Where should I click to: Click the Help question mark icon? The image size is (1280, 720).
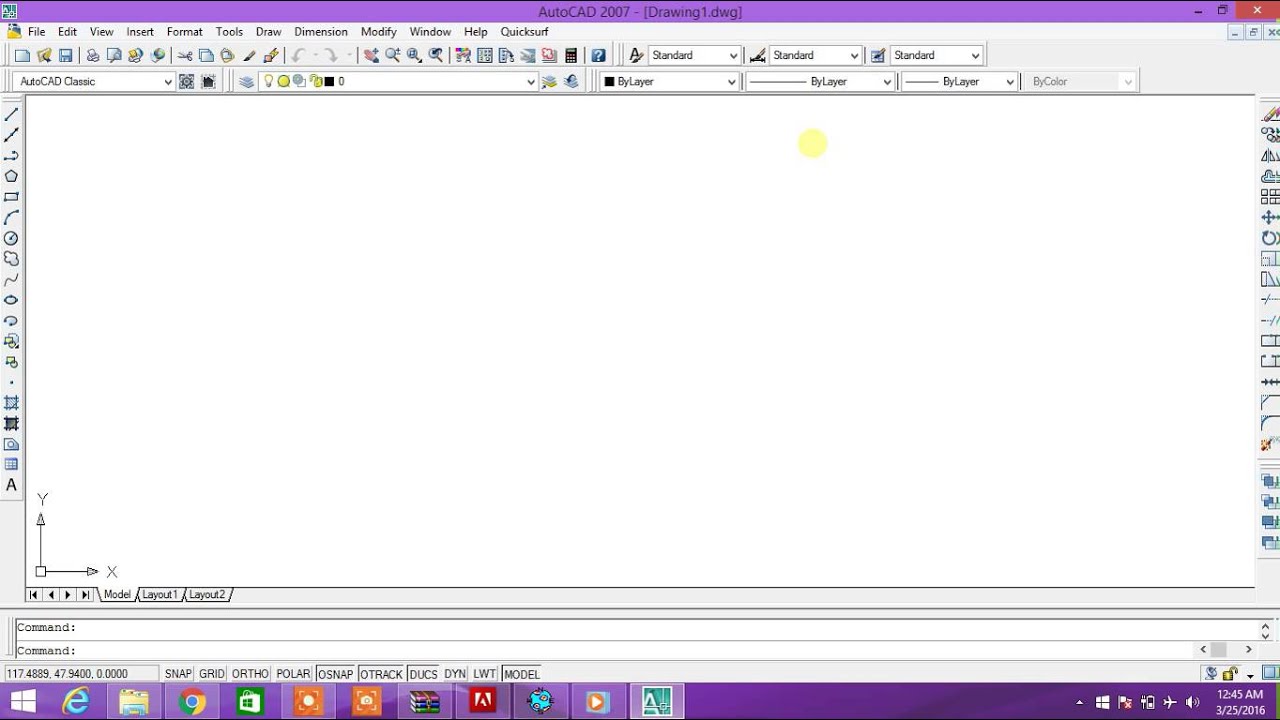point(598,55)
